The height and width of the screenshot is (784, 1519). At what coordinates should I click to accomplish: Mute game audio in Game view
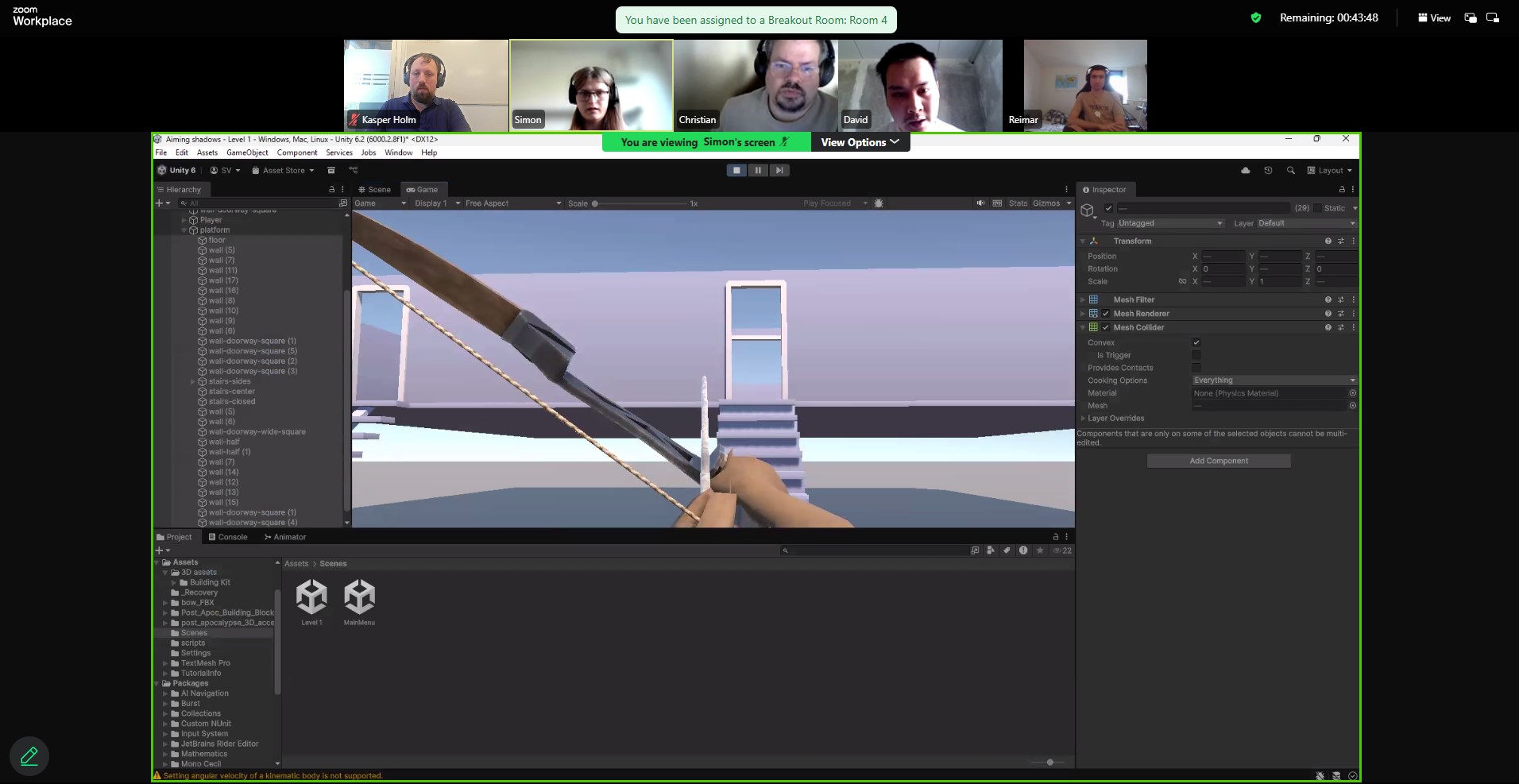tap(980, 203)
